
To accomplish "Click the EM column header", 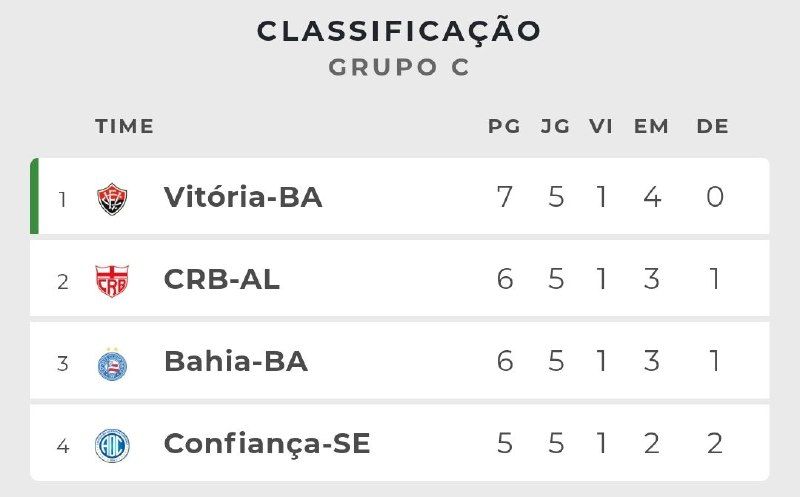I will point(651,127).
